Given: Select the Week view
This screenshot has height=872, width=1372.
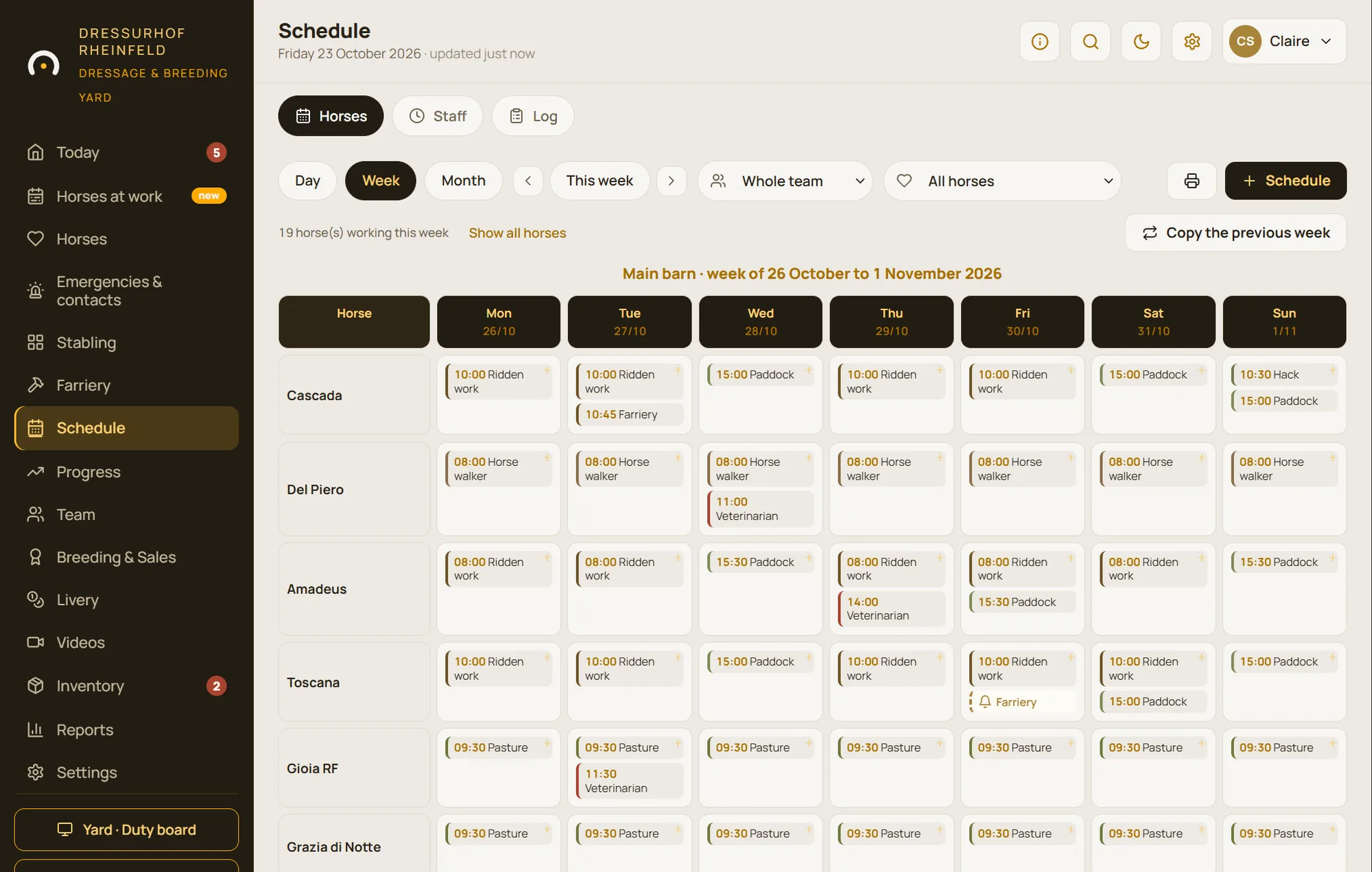Looking at the screenshot, I should [x=381, y=180].
